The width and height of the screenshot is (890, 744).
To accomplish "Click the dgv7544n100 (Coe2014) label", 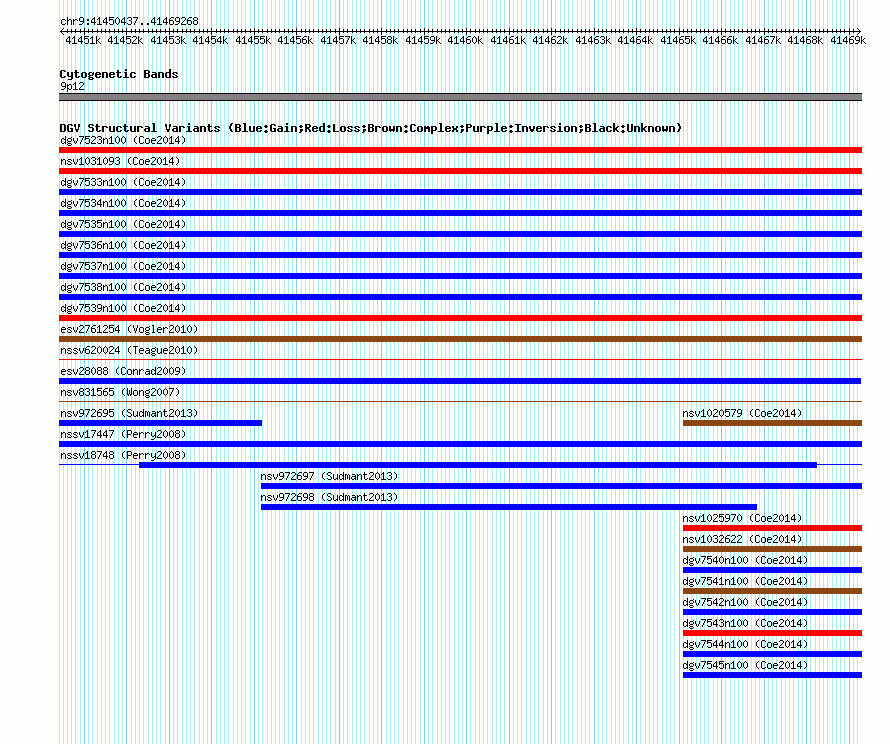I will click(x=745, y=644).
